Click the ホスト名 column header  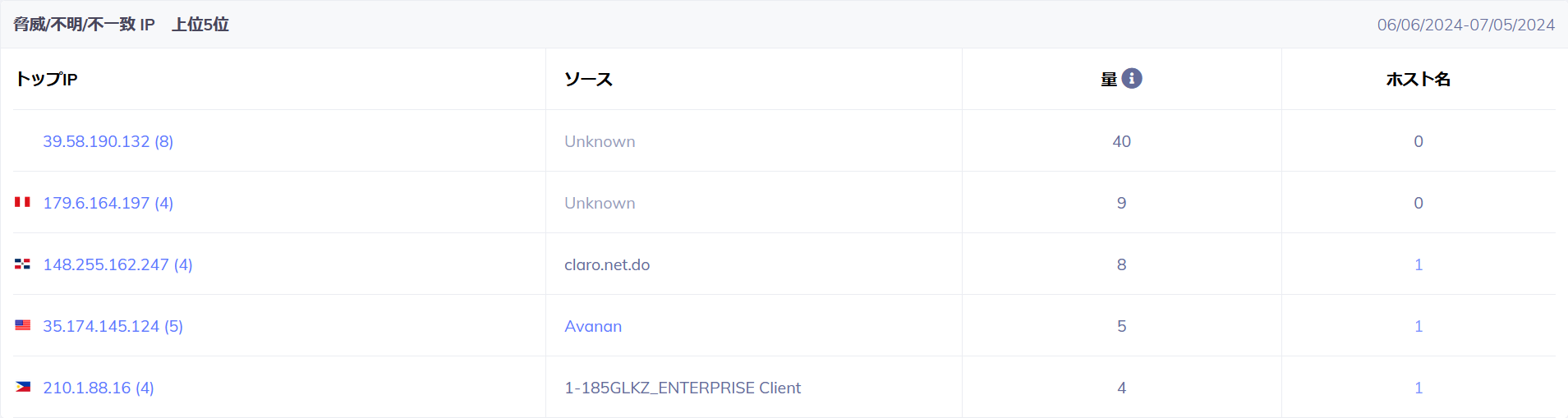click(x=1419, y=79)
